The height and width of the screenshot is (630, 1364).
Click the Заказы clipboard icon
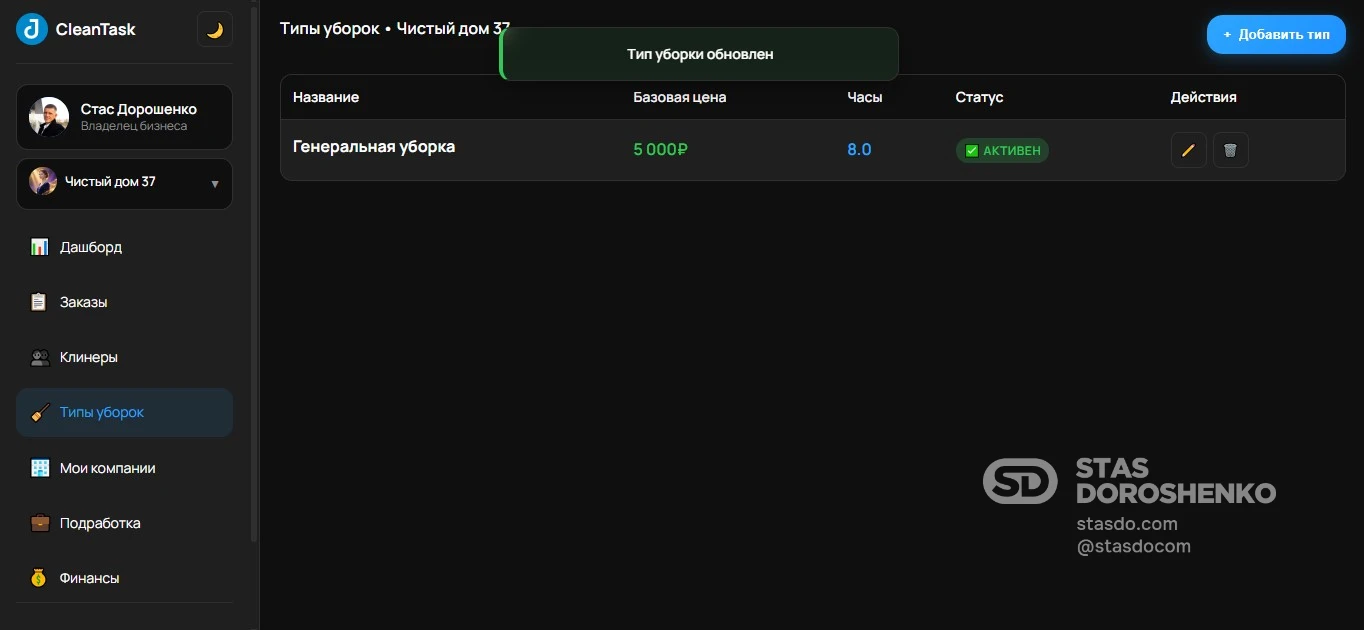[39, 302]
